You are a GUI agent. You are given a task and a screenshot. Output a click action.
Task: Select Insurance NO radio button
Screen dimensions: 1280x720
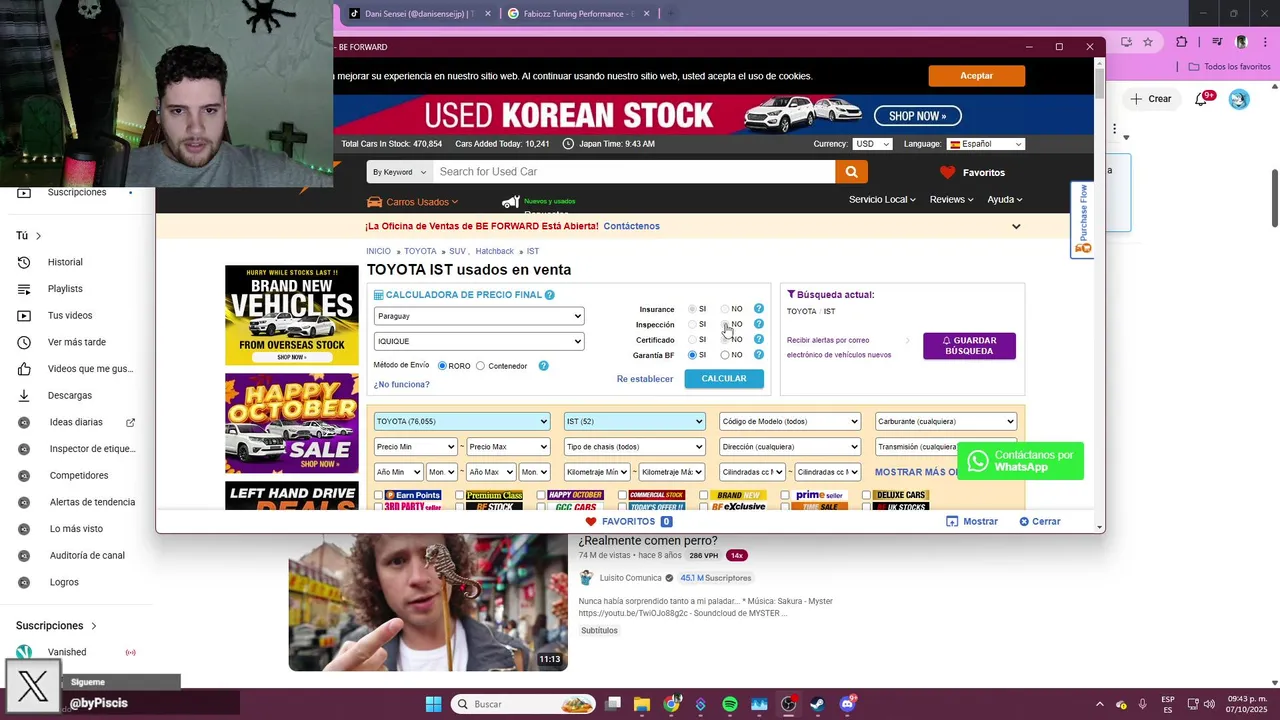[725, 309]
